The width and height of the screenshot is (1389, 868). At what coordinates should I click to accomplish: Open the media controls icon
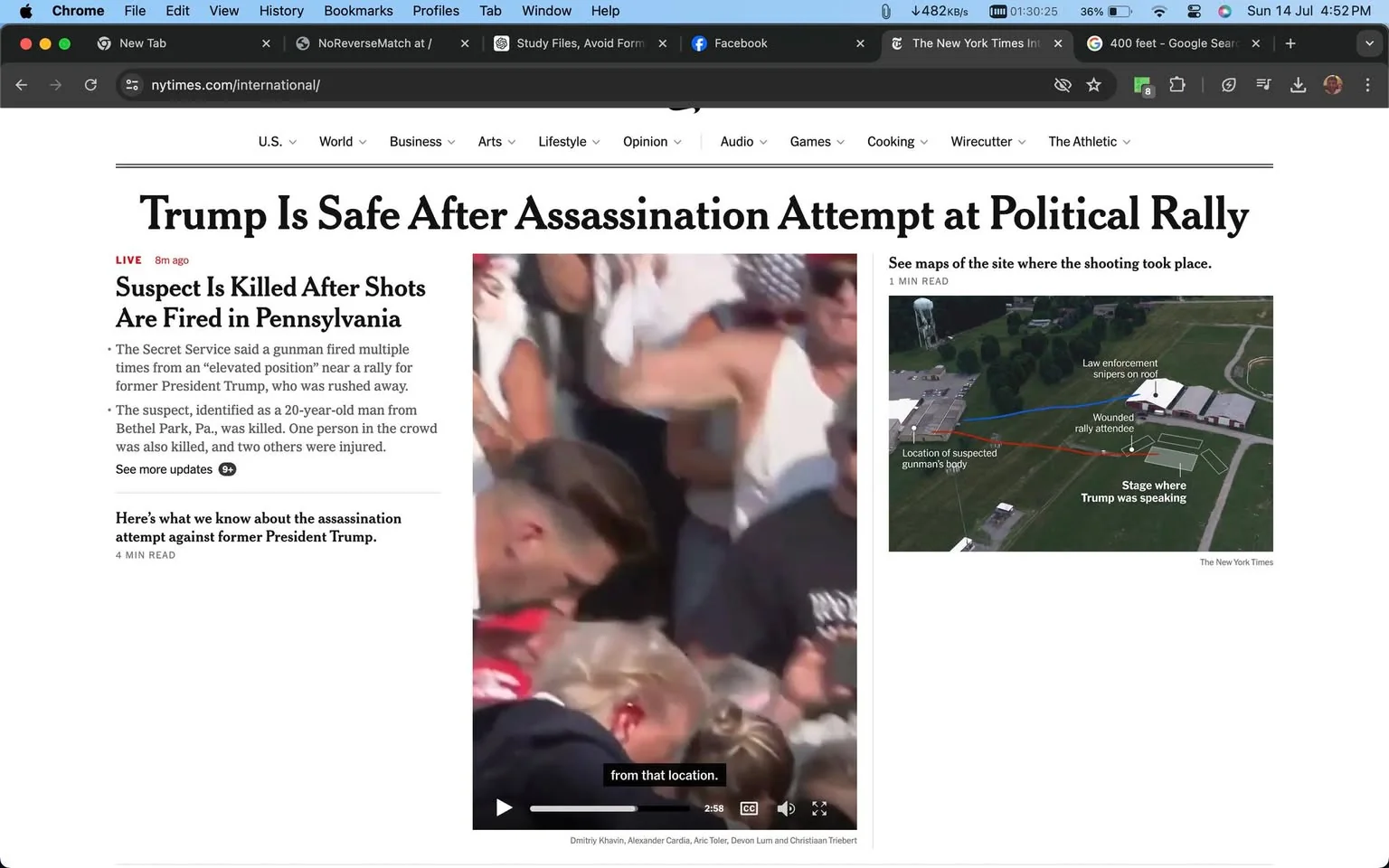click(x=1263, y=85)
